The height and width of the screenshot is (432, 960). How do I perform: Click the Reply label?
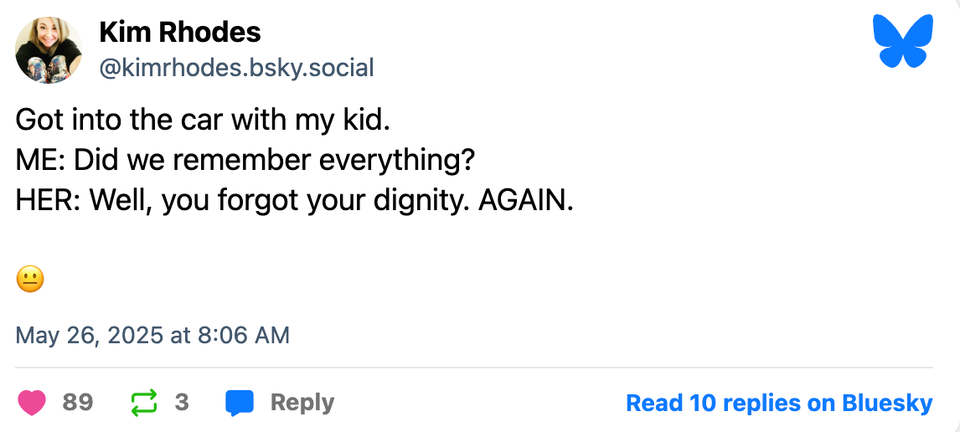(x=302, y=403)
